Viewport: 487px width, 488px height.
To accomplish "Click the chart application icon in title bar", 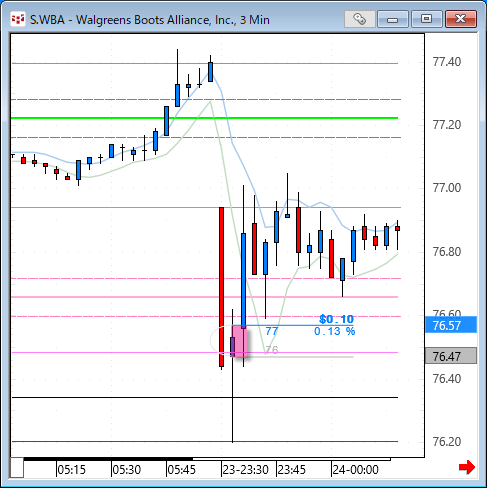I will click(18, 20).
